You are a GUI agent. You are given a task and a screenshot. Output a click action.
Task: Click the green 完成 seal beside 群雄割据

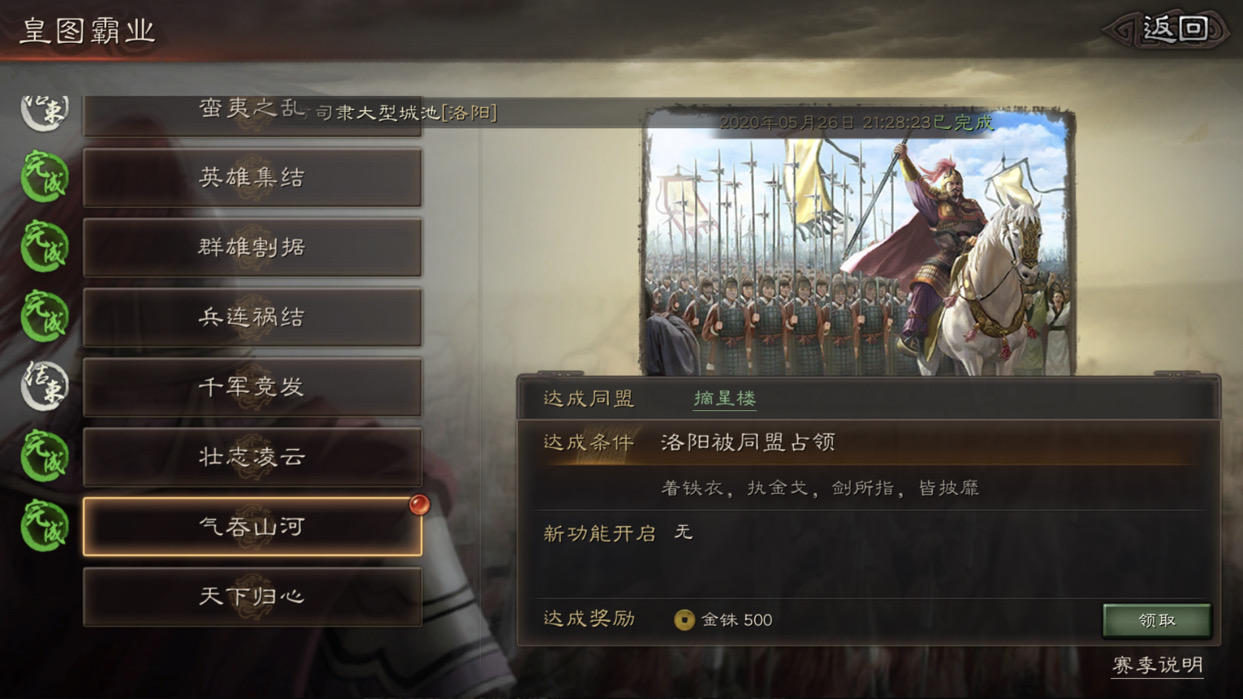click(x=45, y=247)
